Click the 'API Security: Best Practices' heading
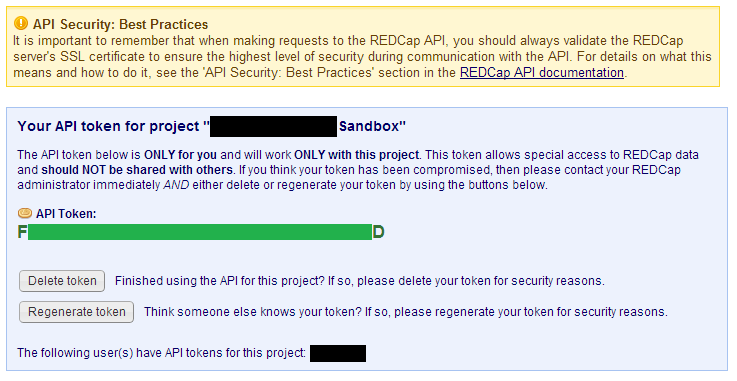737x381 pixels. coord(120,24)
